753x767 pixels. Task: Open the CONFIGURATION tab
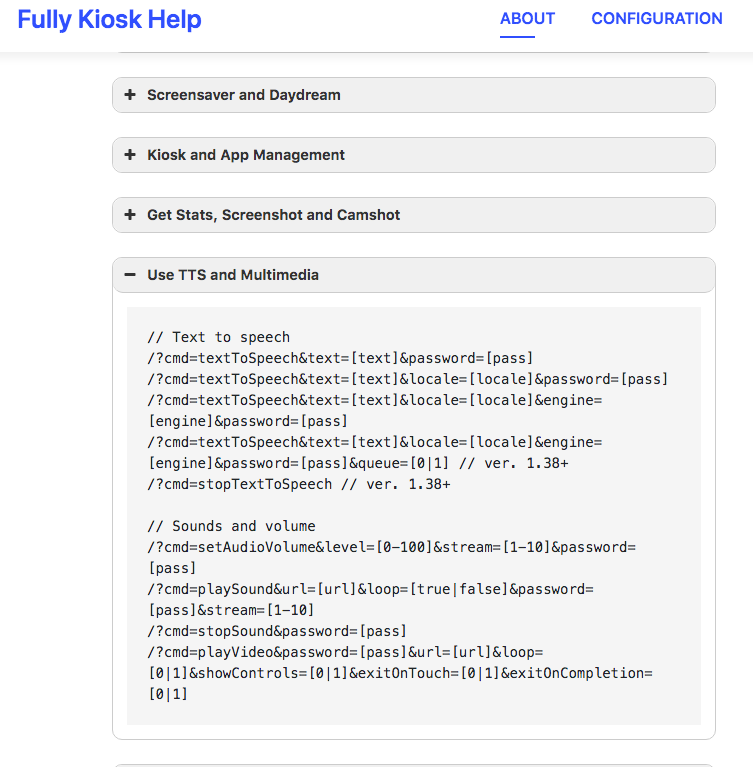657,19
